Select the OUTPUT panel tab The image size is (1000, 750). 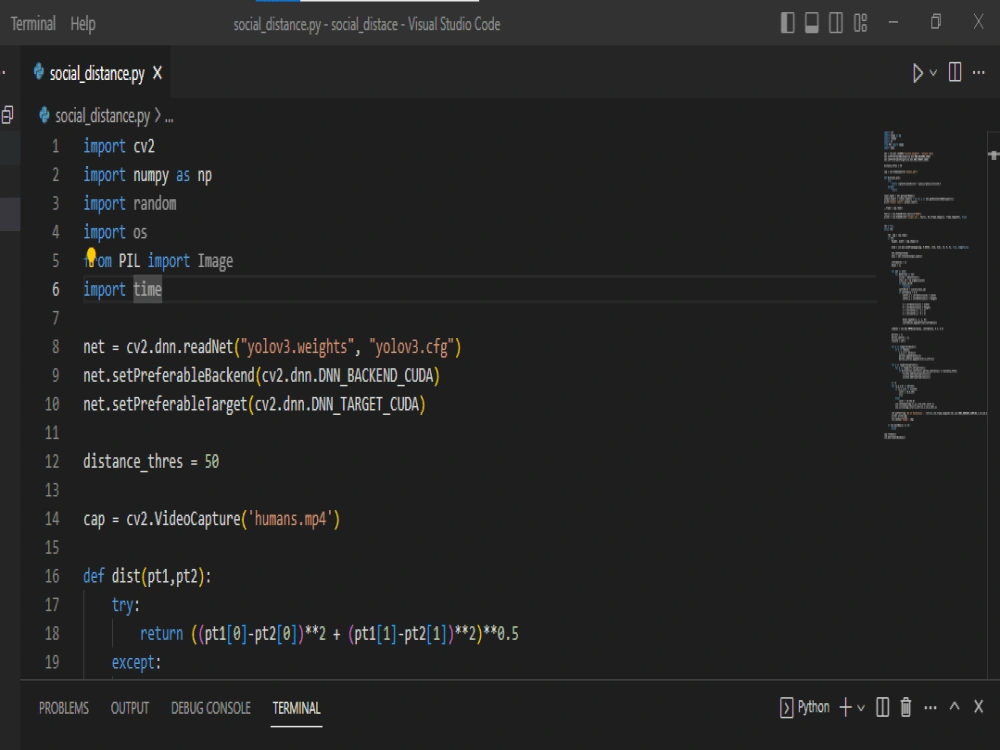[130, 707]
